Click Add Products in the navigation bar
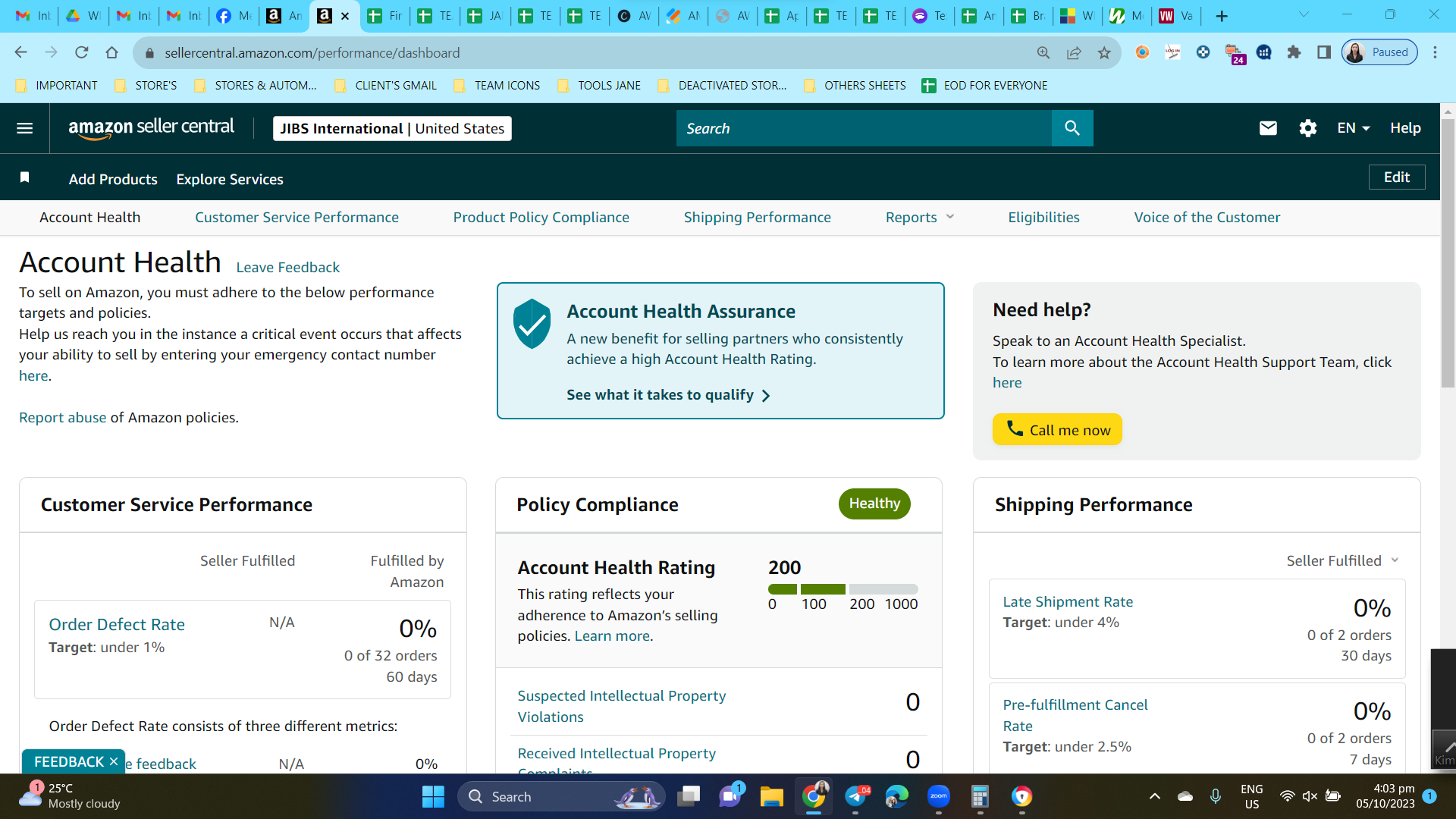This screenshot has width=1456, height=819. pyautogui.click(x=113, y=179)
